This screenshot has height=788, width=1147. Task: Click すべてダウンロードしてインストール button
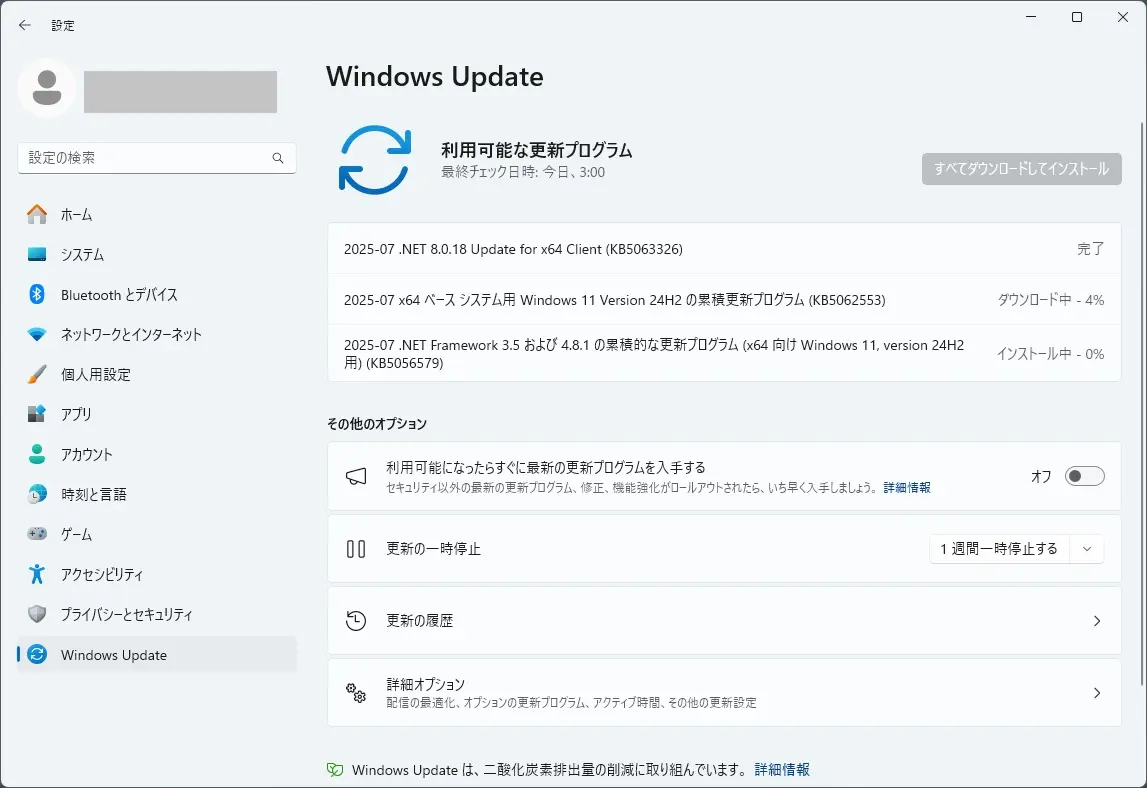coord(1021,169)
